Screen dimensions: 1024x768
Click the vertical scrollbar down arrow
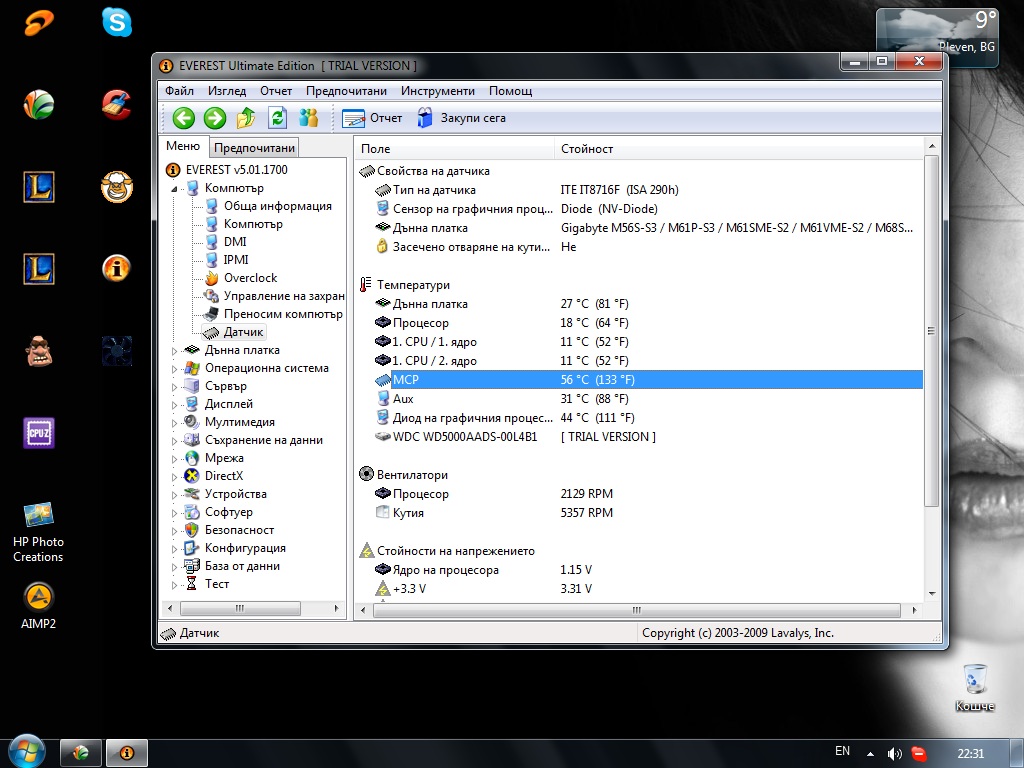pyautogui.click(x=932, y=594)
